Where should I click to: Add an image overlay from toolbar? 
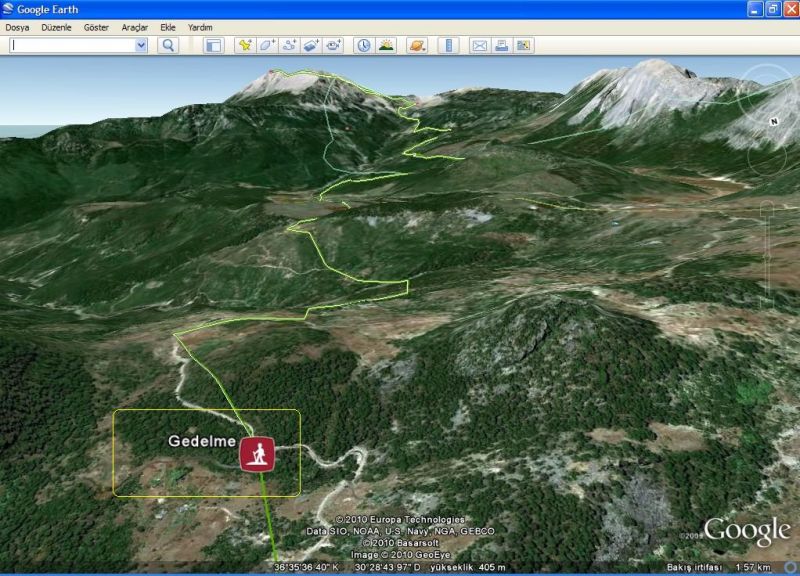pos(311,45)
